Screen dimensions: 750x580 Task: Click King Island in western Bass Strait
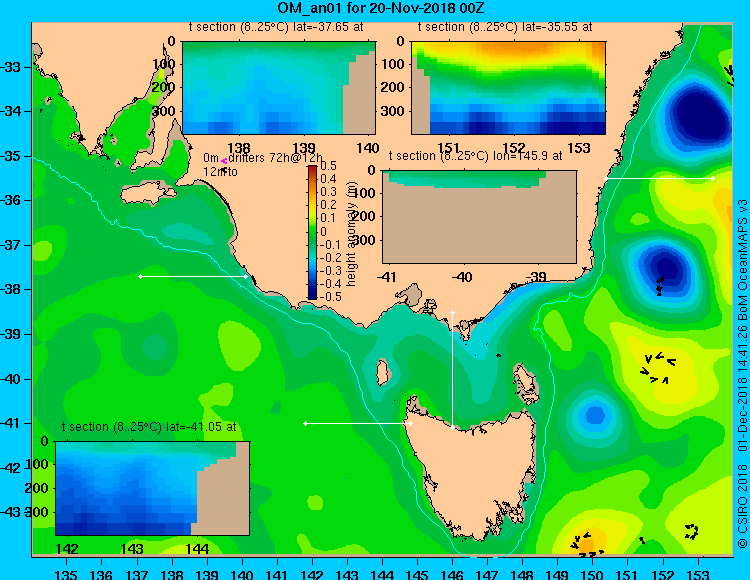coord(382,373)
